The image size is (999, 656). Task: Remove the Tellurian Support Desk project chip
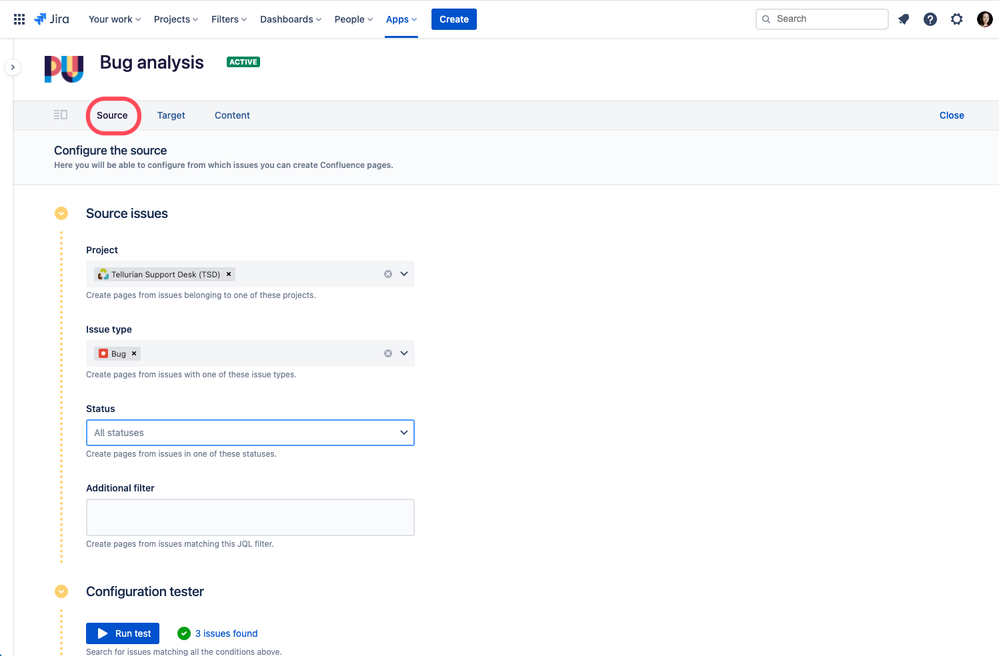click(x=228, y=273)
